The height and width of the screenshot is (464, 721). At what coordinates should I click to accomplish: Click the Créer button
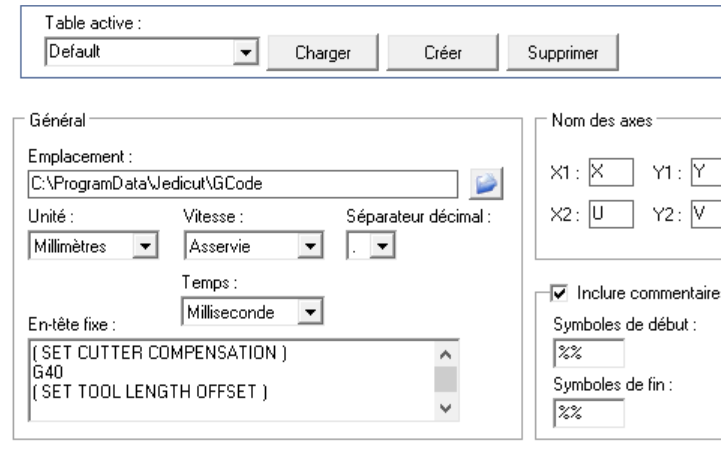pyautogui.click(x=442, y=52)
